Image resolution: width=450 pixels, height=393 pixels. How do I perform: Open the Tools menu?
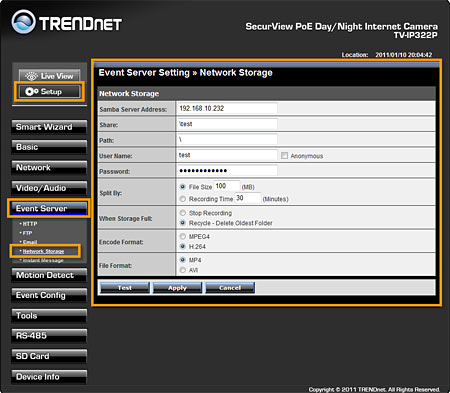click(49, 316)
